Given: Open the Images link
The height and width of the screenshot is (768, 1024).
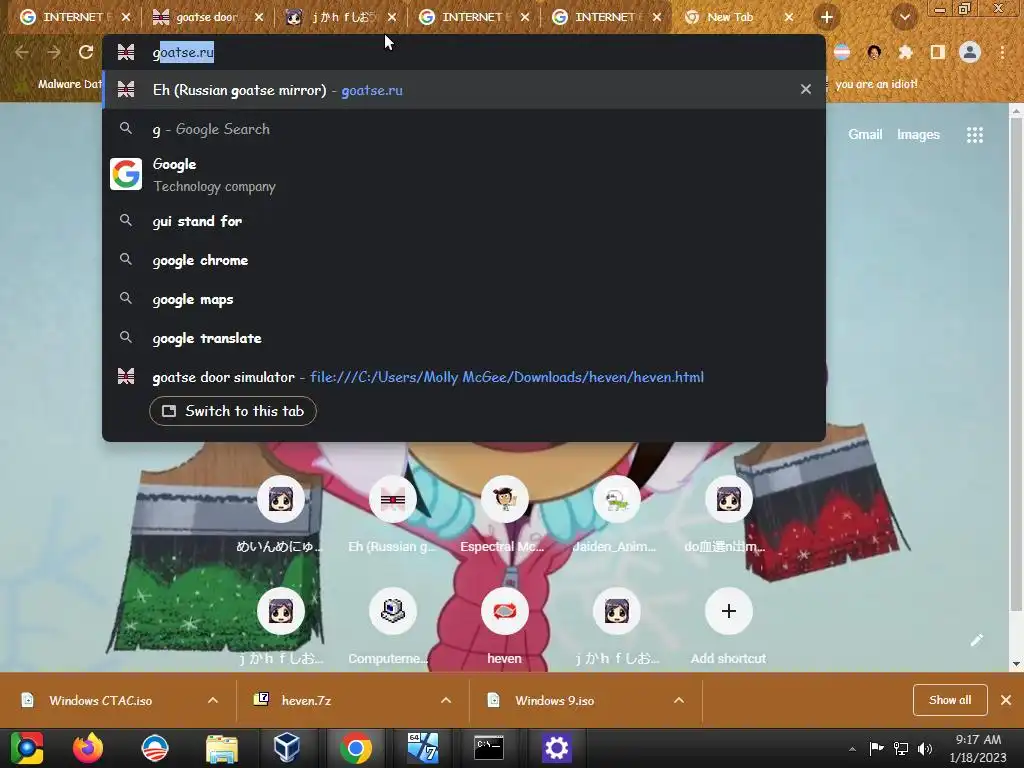Looking at the screenshot, I should coord(918,135).
